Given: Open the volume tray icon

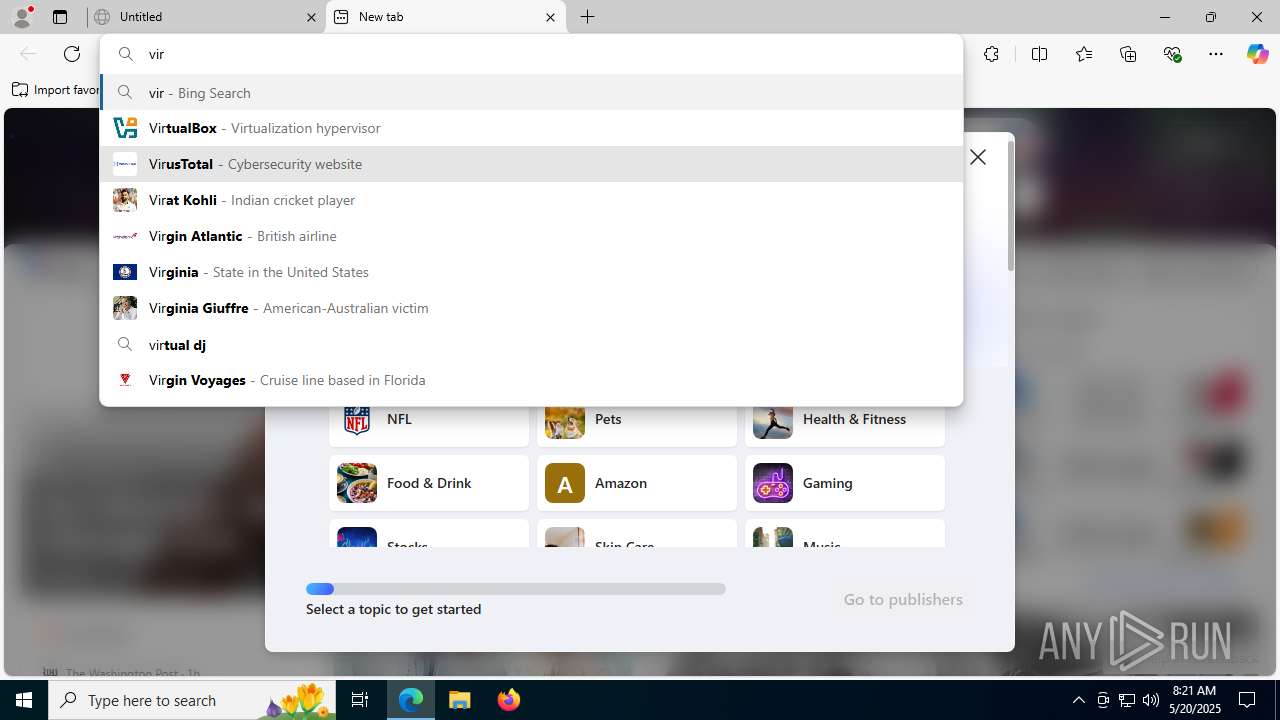Looking at the screenshot, I should tap(1151, 700).
